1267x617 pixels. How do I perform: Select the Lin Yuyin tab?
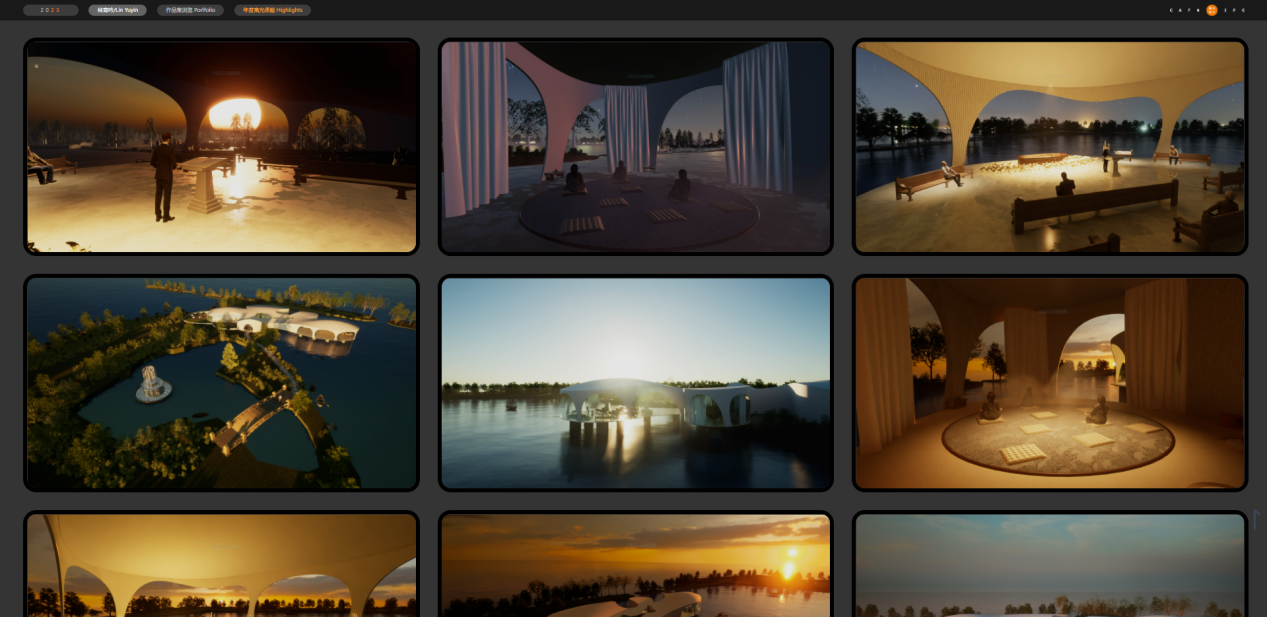click(117, 10)
